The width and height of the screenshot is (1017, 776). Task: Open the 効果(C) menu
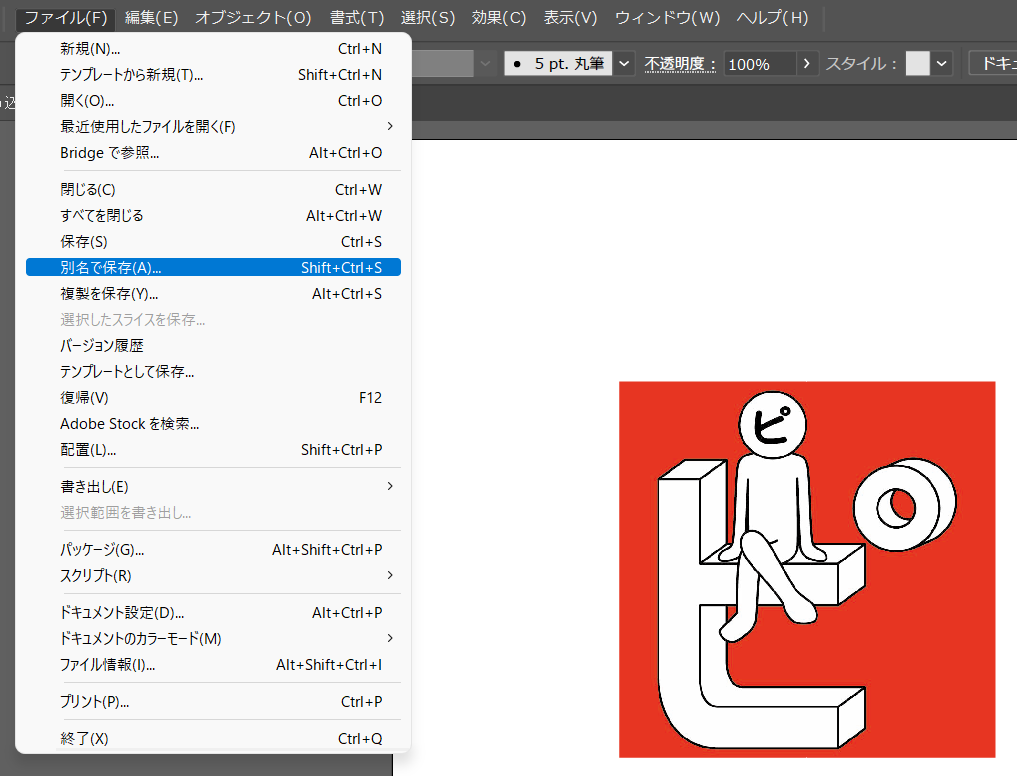click(x=499, y=18)
